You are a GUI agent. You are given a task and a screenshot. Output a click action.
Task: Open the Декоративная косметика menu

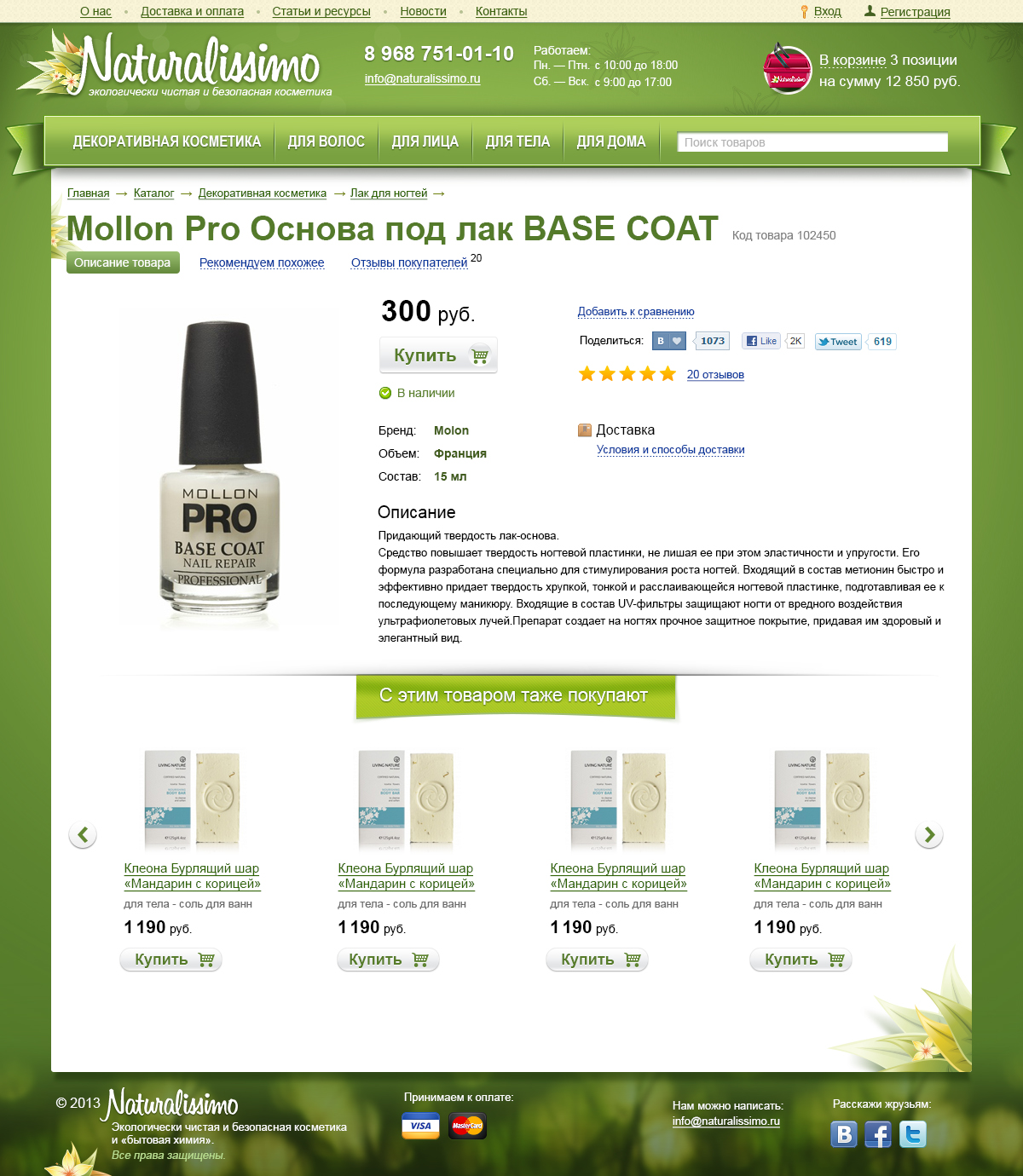coord(167,141)
